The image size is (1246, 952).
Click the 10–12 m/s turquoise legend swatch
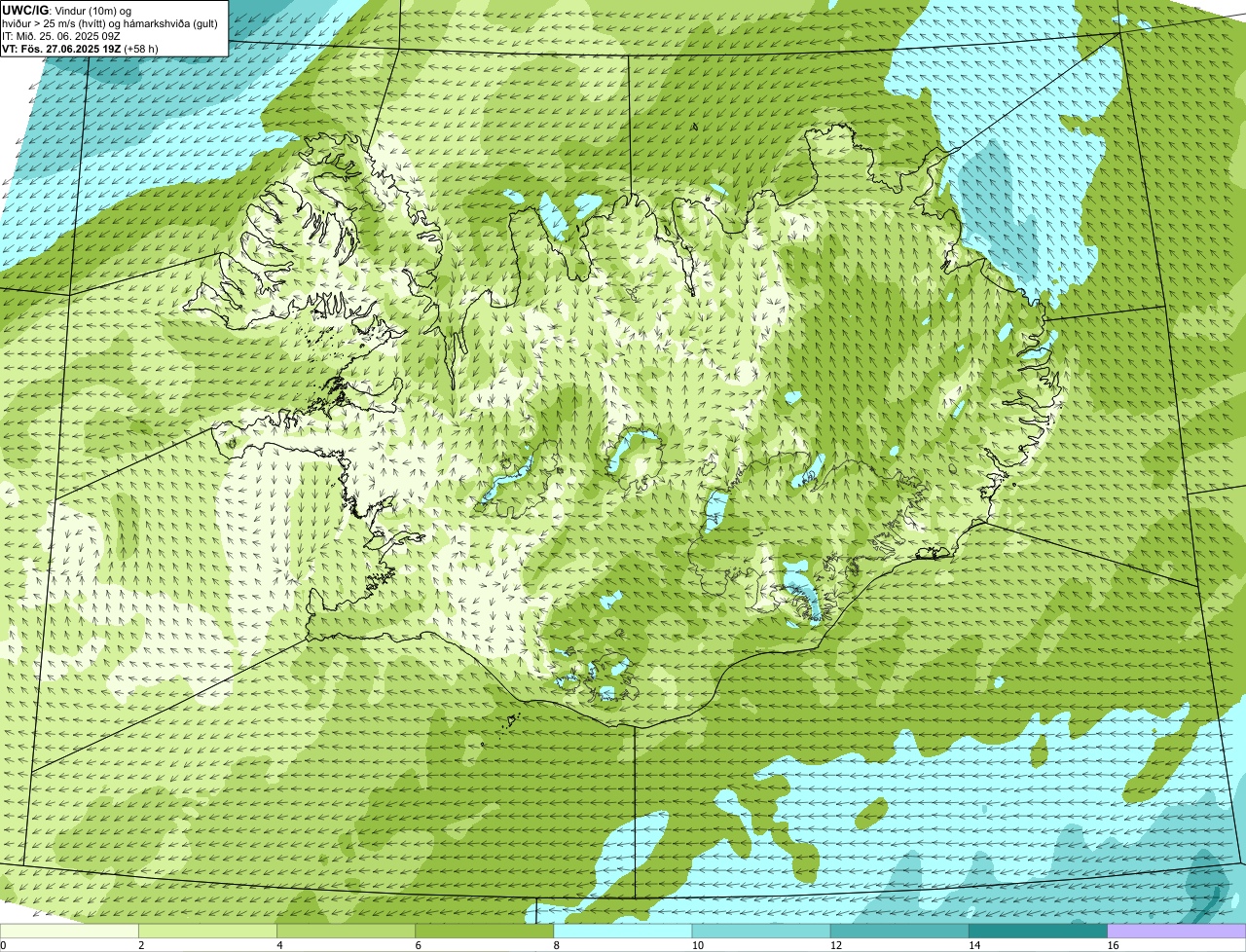(x=761, y=931)
